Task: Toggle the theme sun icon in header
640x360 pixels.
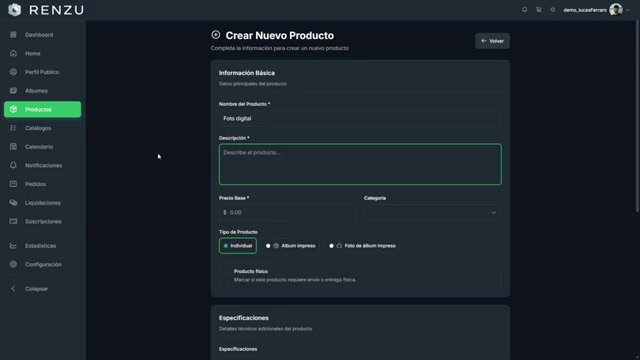Action: pyautogui.click(x=553, y=9)
